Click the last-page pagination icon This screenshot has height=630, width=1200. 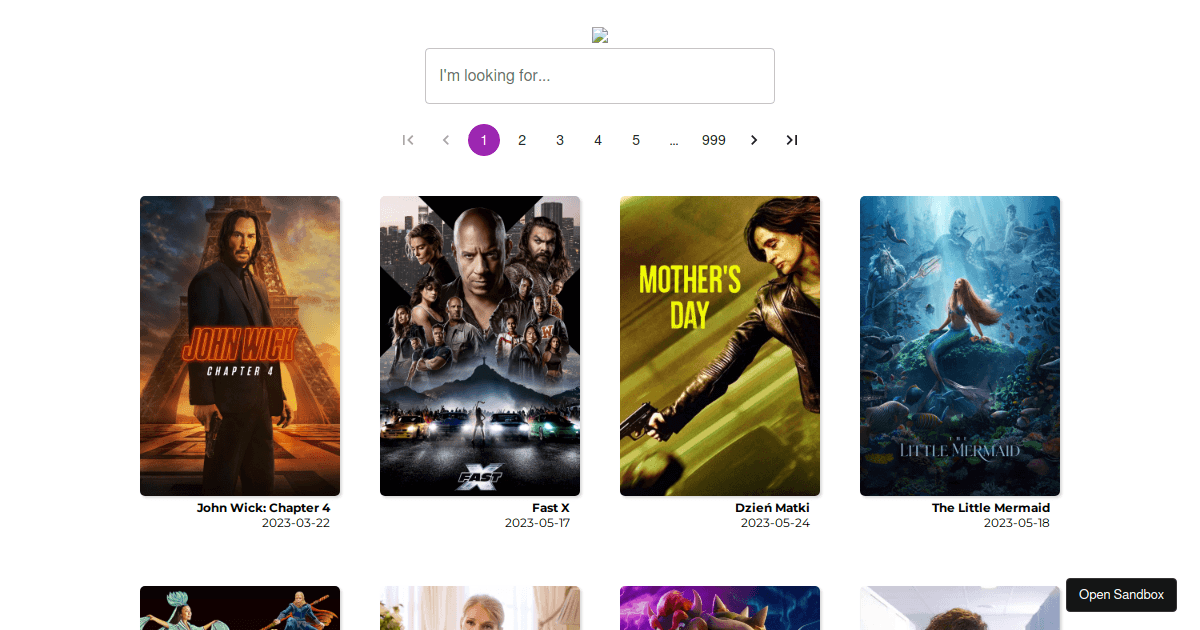(792, 140)
